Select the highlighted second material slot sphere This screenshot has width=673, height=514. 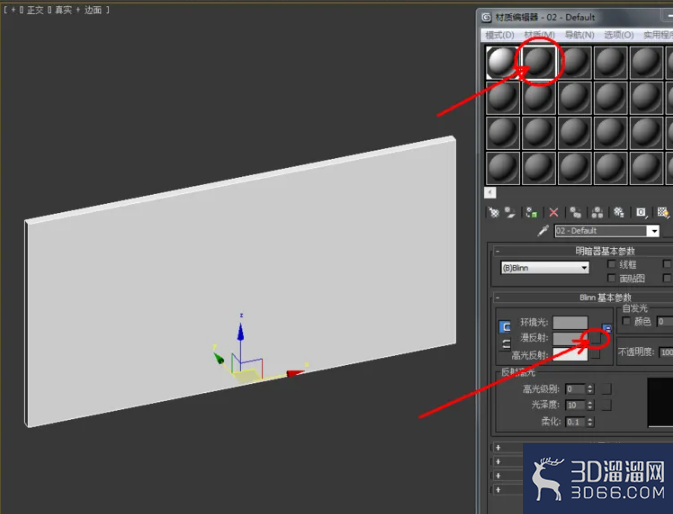539,62
